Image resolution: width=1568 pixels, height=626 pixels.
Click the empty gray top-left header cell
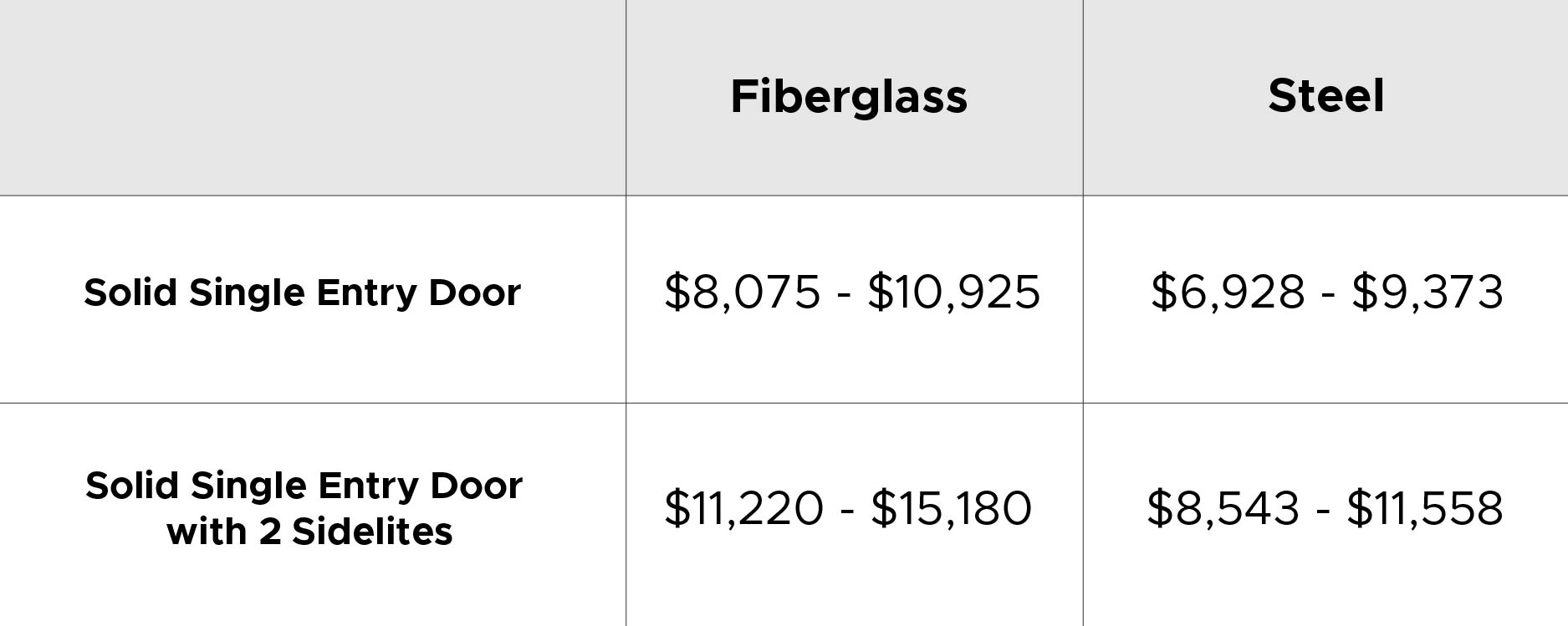tap(313, 98)
